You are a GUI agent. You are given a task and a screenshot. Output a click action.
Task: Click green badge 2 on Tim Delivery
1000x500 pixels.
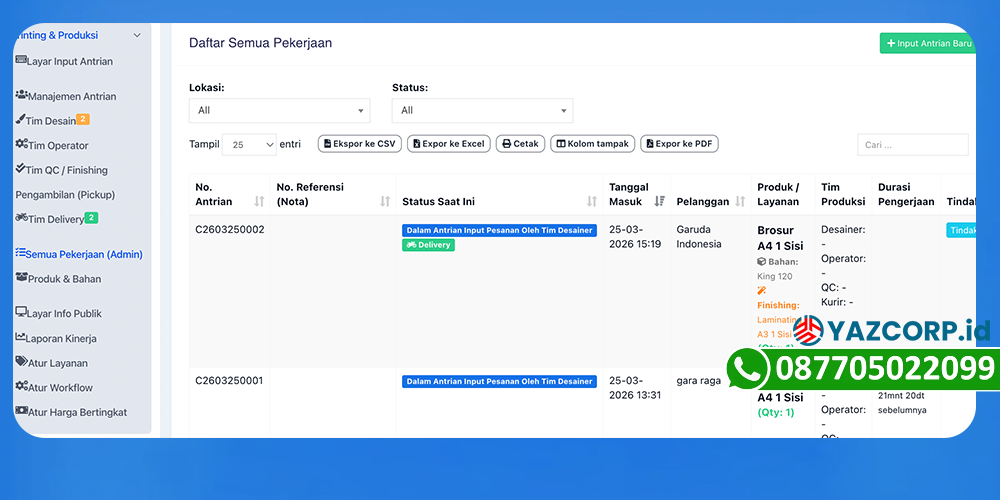pyautogui.click(x=91, y=218)
